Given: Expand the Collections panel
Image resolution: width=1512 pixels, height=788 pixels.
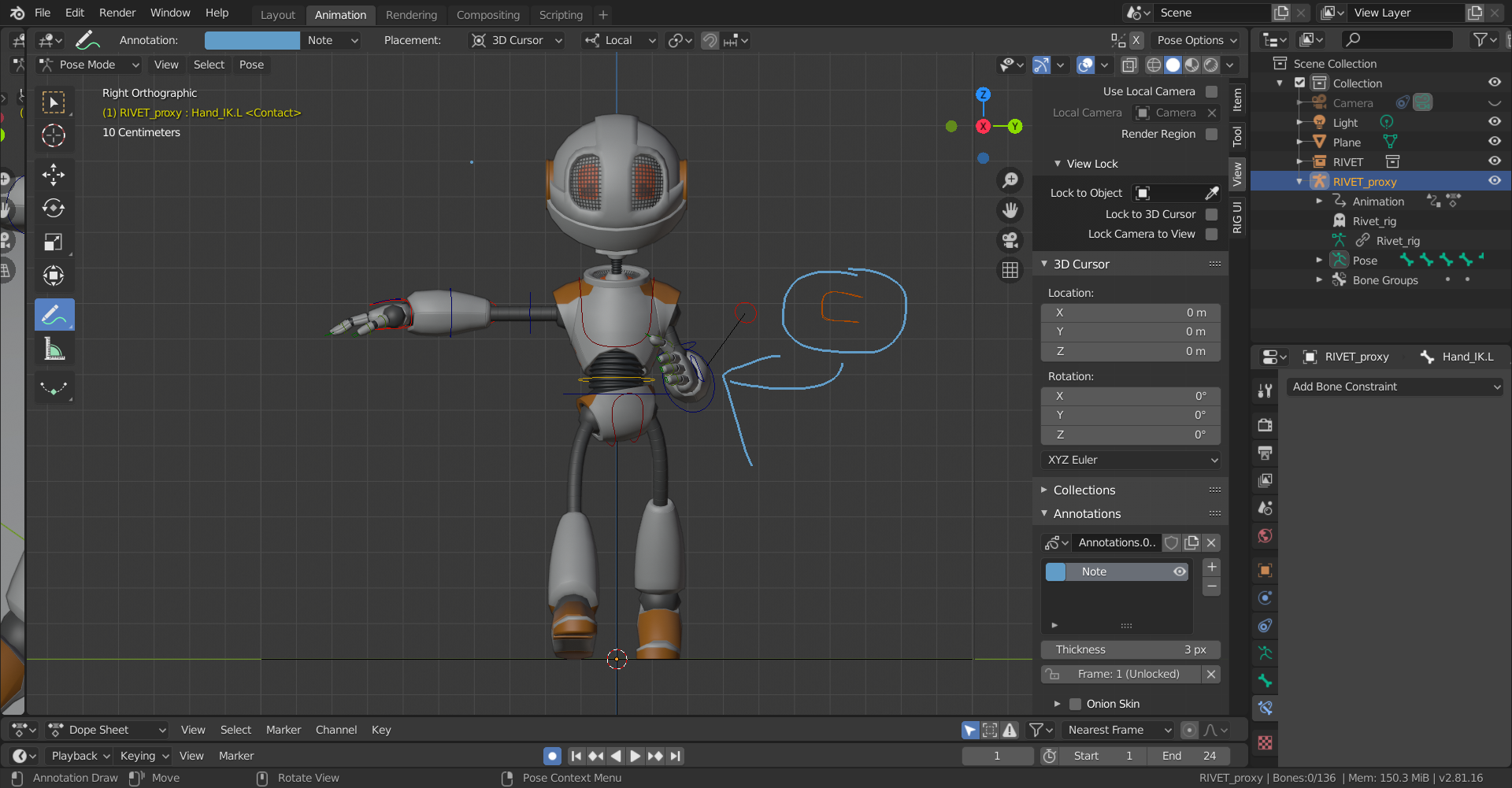Looking at the screenshot, I should click(x=1084, y=490).
